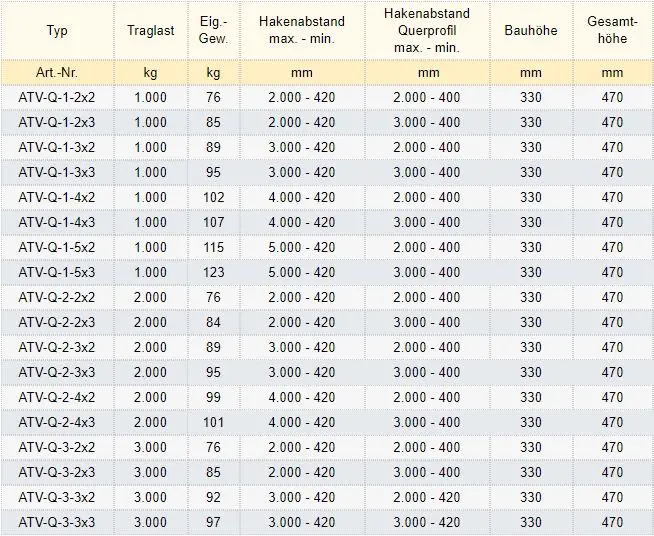This screenshot has height=536, width=654.
Task: Click article number ATV-Q-1-5x3
Action: [57, 272]
